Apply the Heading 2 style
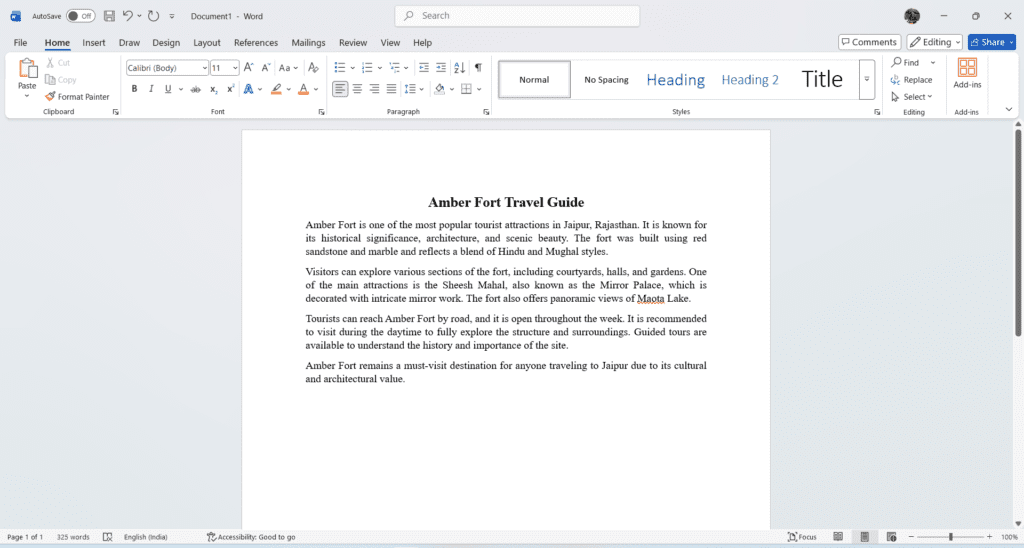 pyautogui.click(x=750, y=80)
